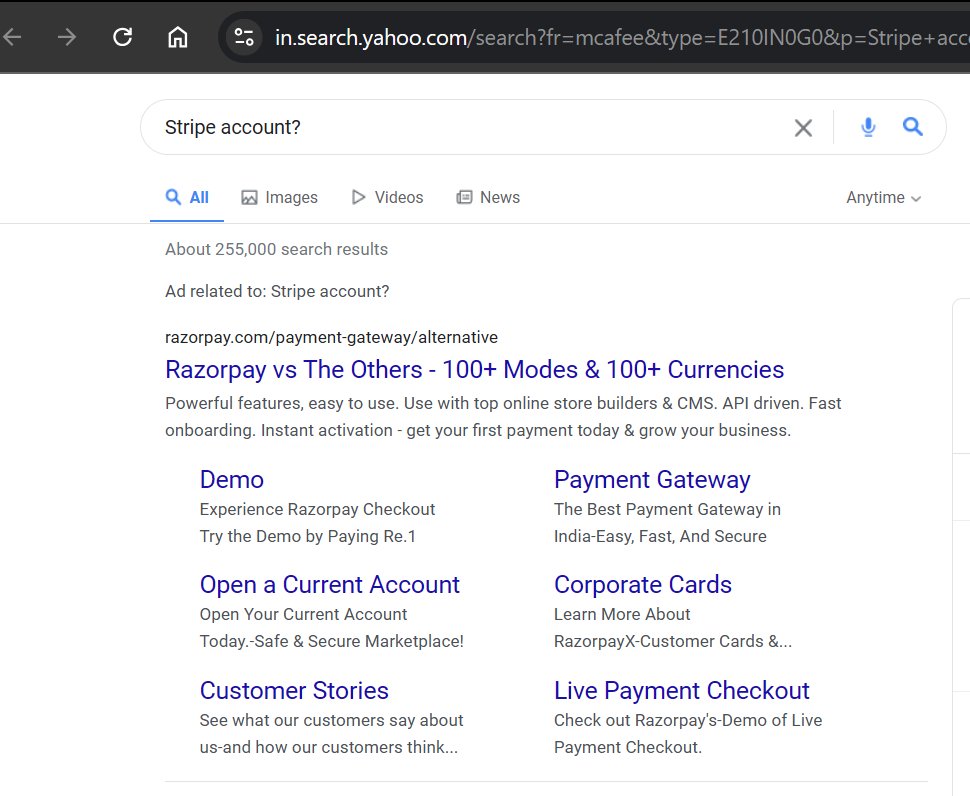Open the Demo sitelink
Image resolution: width=970 pixels, height=796 pixels.
click(232, 479)
